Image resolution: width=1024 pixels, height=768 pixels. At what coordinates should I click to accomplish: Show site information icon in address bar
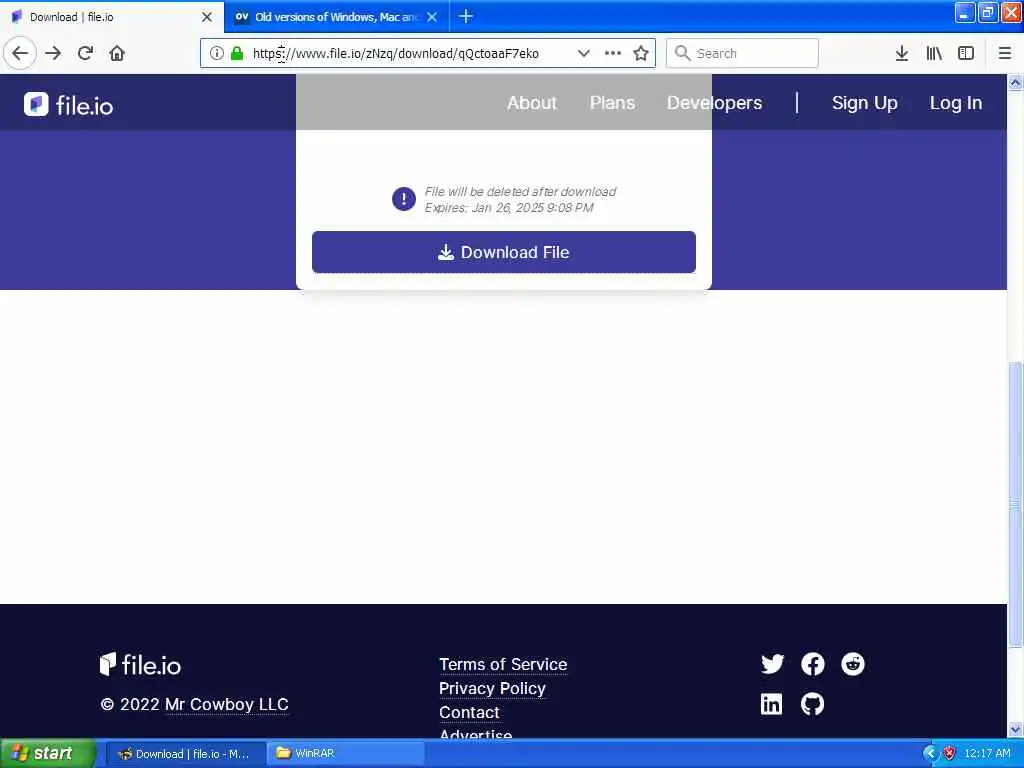[216, 53]
